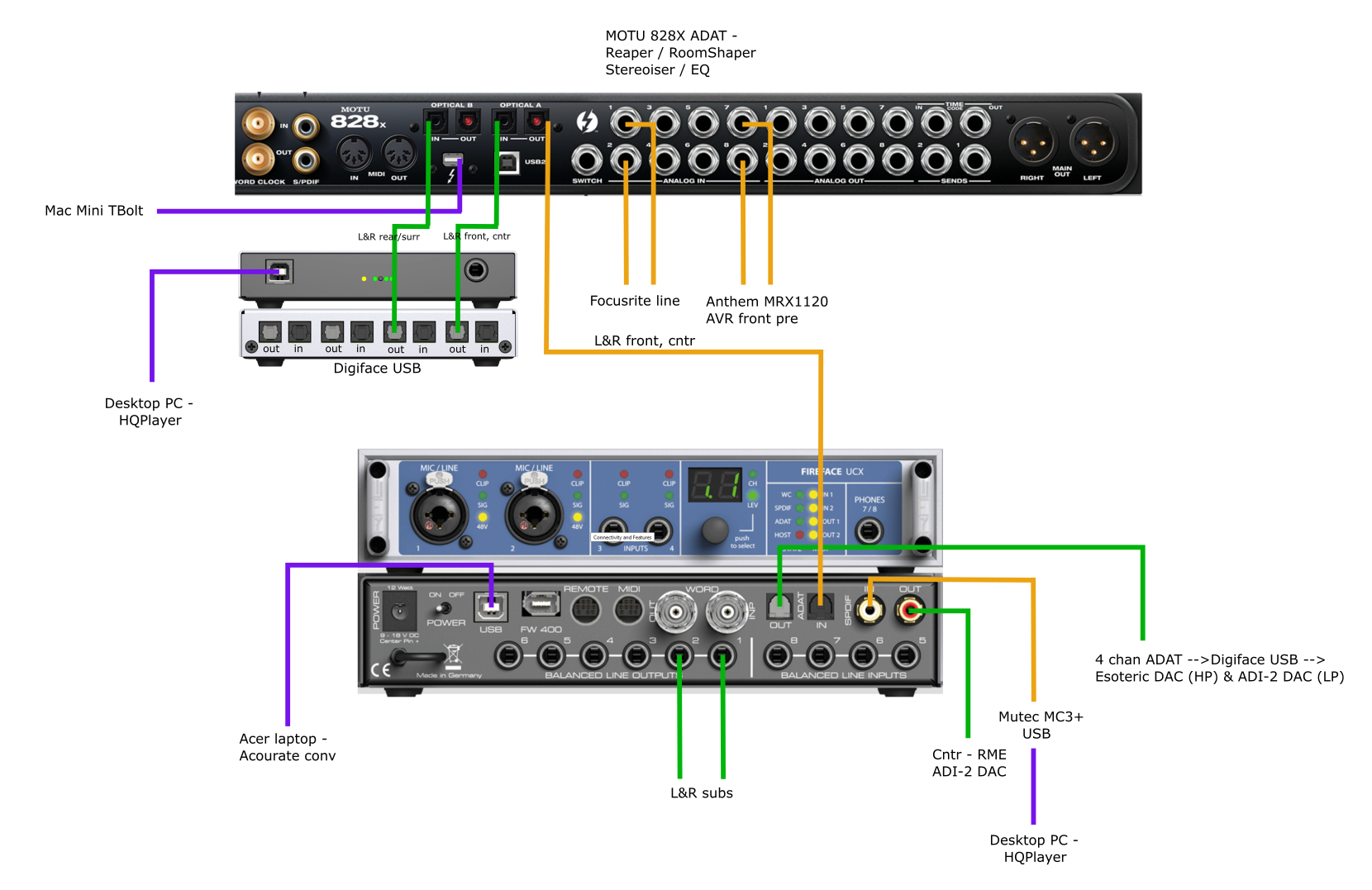The height and width of the screenshot is (890, 1372).
Task: Click the Fireface UCX push-to-select rotary knob
Action: click(x=715, y=531)
